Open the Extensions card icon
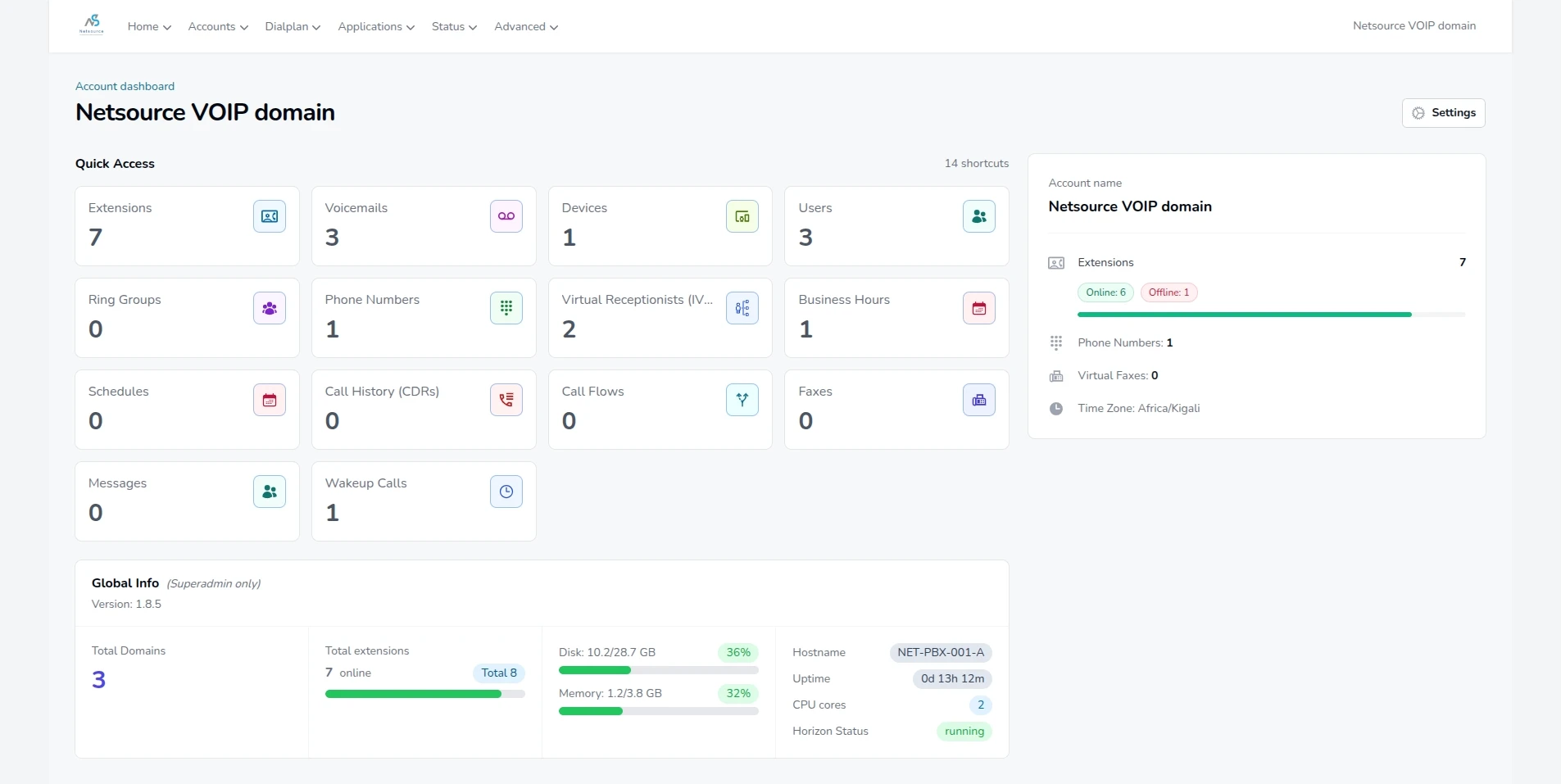 [269, 216]
